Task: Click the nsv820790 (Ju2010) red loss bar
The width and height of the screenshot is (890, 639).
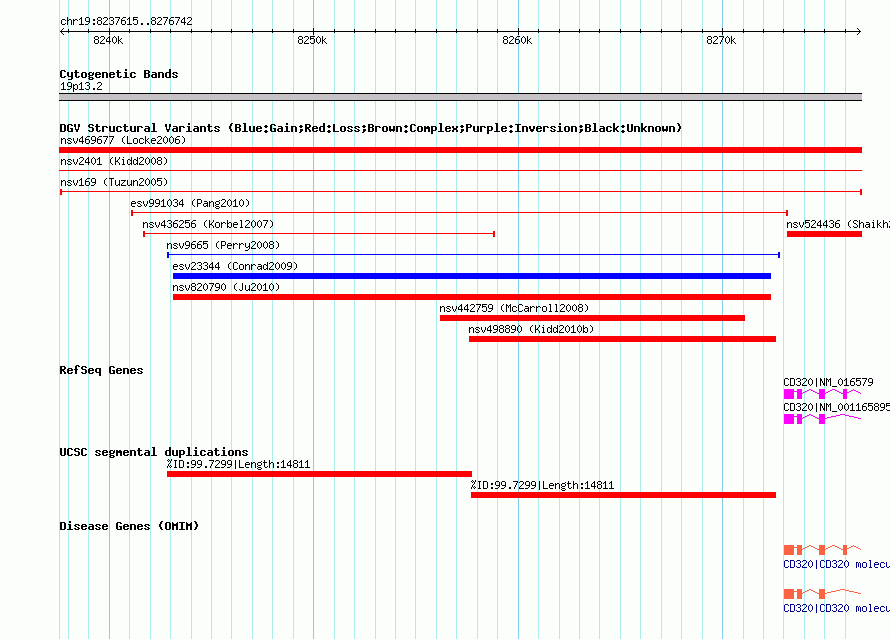Action: pyautogui.click(x=472, y=297)
